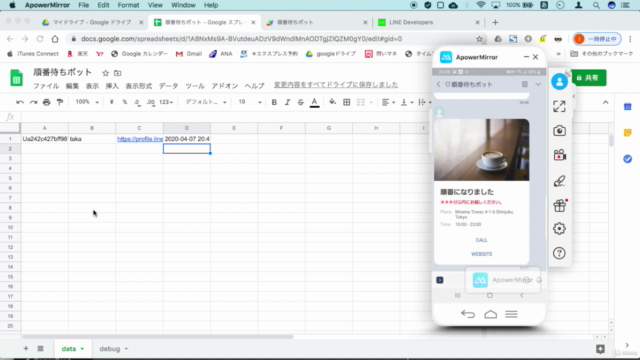Viewport: 640px width, 360px height.
Task: Open the vertical align dropdown
Action: [x=407, y=102]
